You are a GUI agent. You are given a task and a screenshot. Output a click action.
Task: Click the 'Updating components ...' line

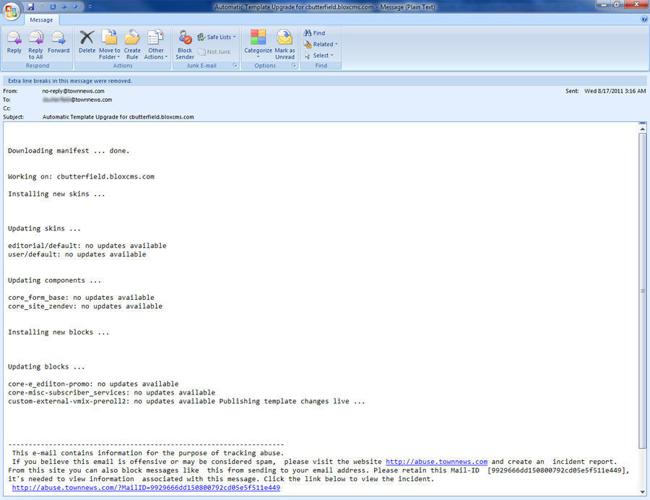54,280
